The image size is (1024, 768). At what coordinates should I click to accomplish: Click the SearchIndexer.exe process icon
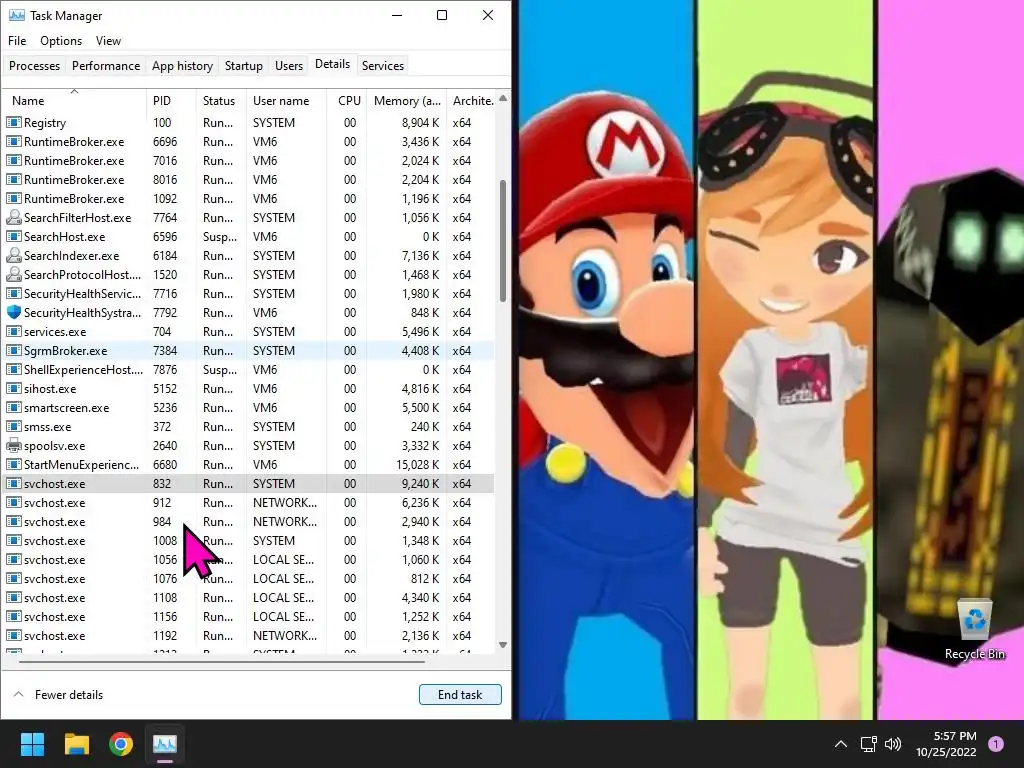[x=14, y=255]
